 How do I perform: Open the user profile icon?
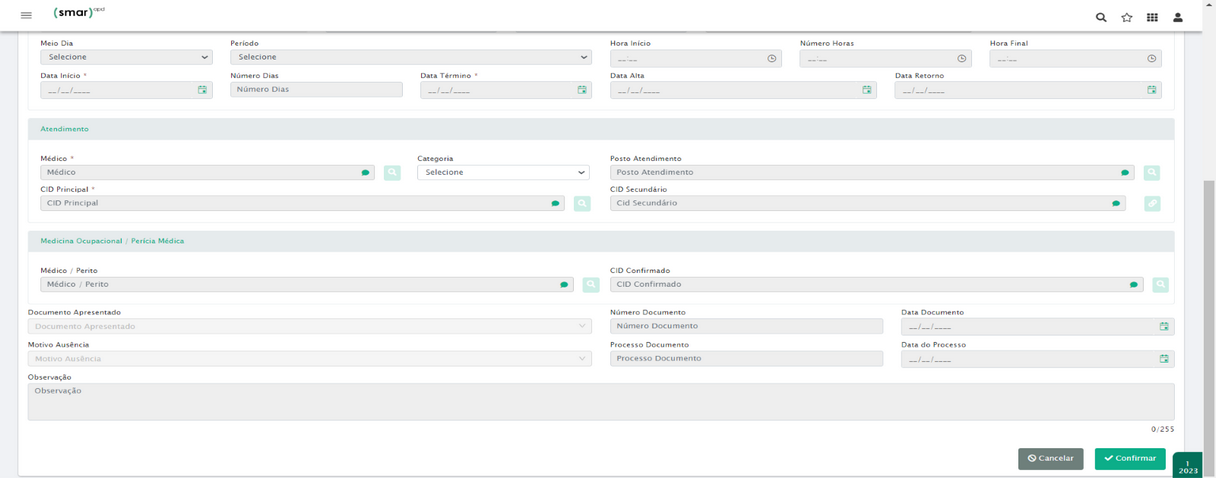pos(1178,17)
